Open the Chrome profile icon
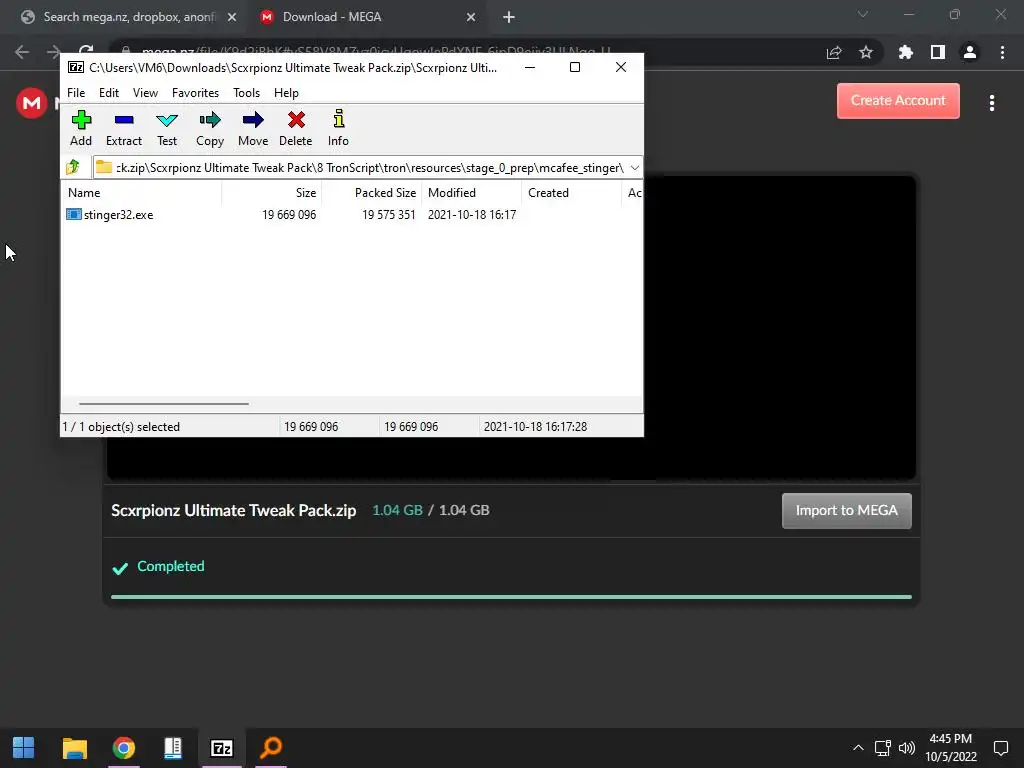Viewport: 1024px width, 768px height. pyautogui.click(x=970, y=52)
